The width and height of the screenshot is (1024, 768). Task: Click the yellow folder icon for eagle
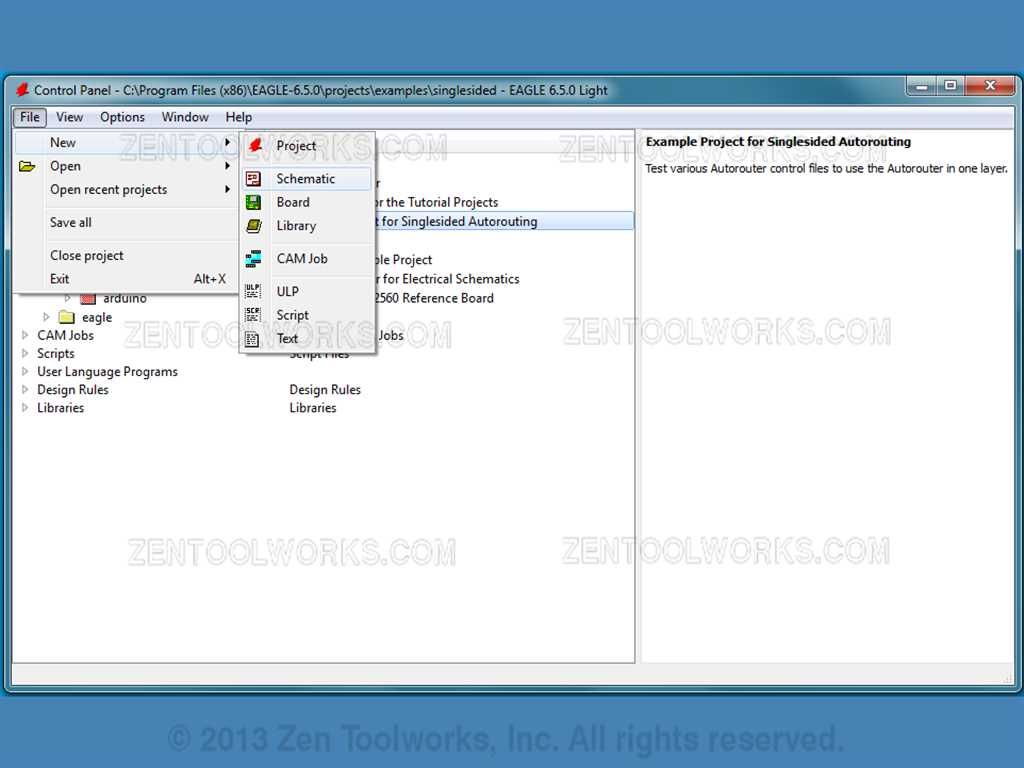67,317
